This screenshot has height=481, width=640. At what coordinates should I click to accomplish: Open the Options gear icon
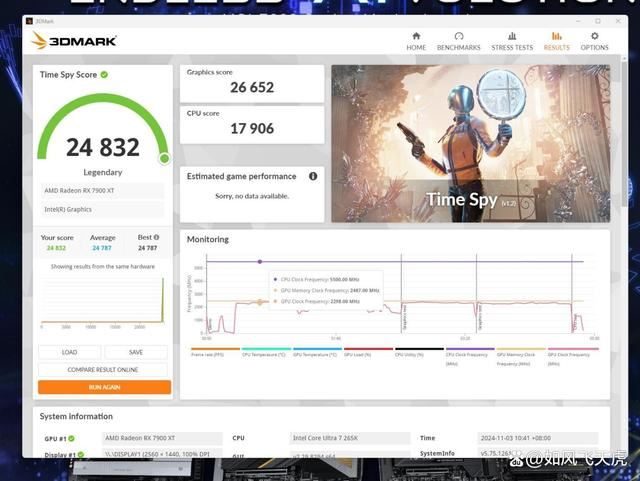(x=595, y=36)
